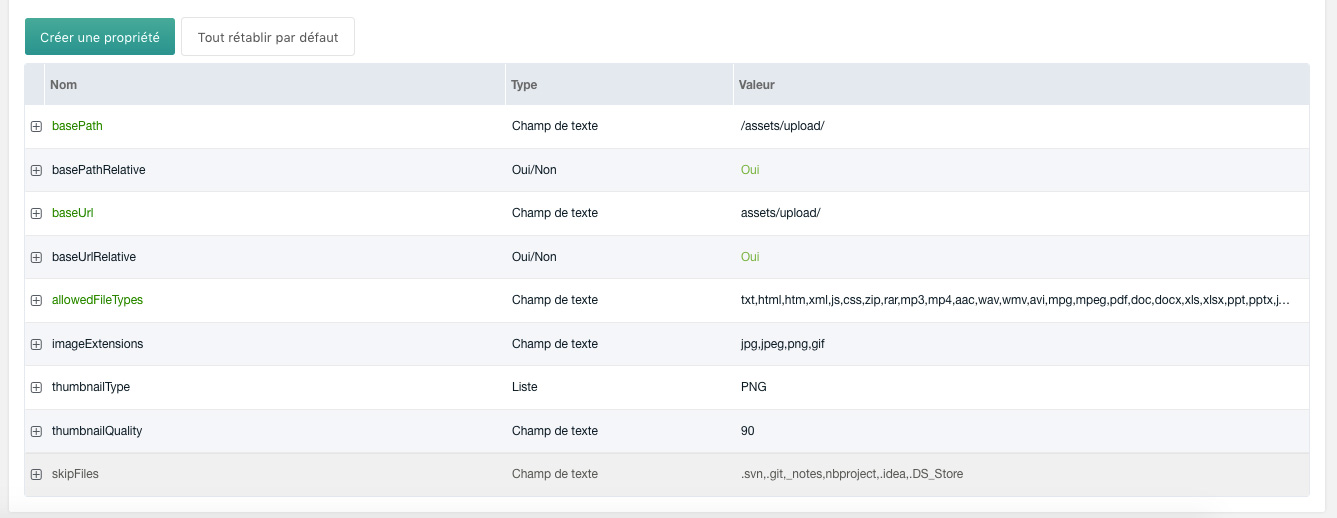Image resolution: width=1337 pixels, height=518 pixels.
Task: Toggle the basePathRelative Oui value
Action: coord(750,170)
